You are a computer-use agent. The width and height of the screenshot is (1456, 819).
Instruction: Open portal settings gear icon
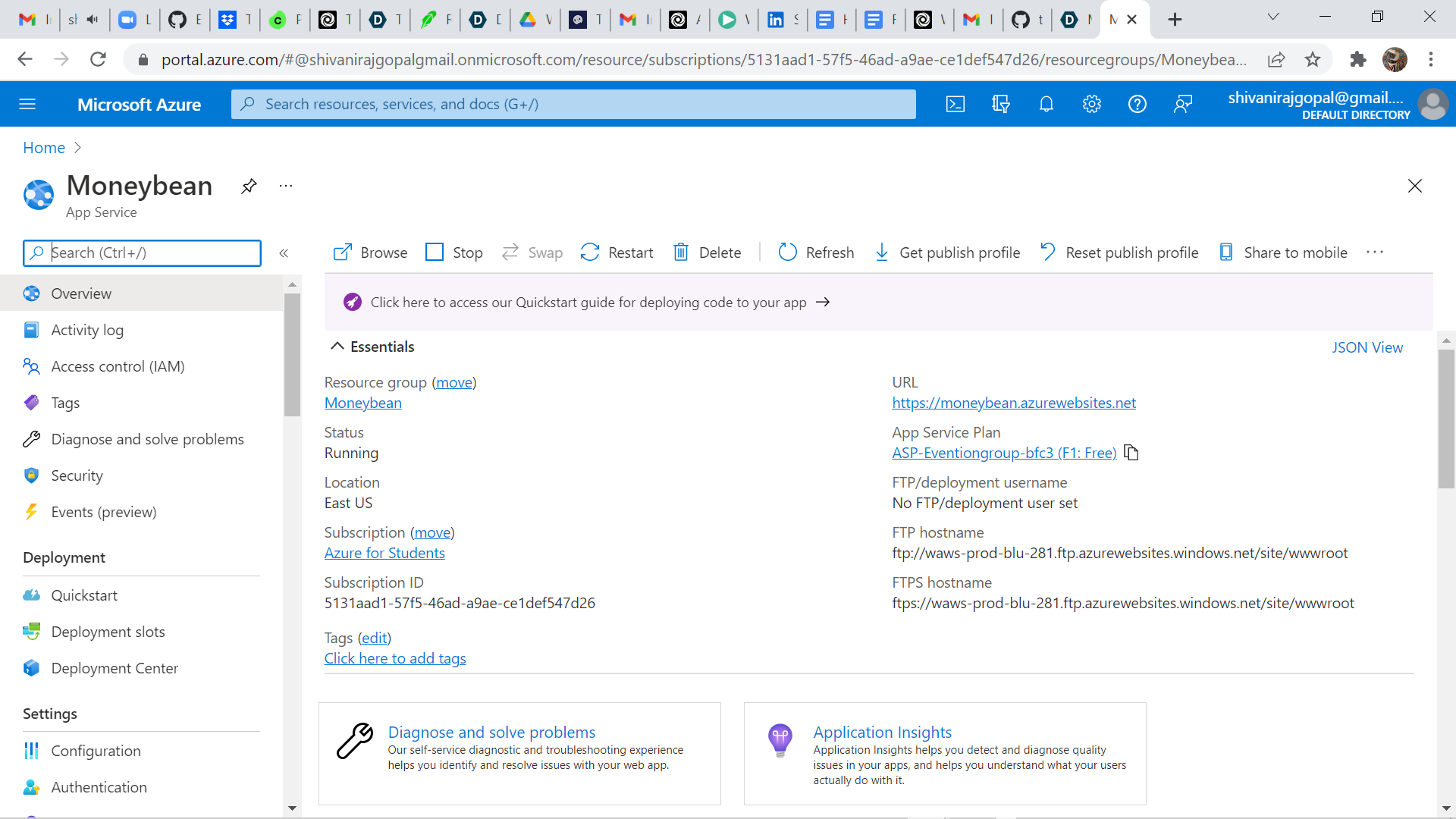[x=1092, y=105]
